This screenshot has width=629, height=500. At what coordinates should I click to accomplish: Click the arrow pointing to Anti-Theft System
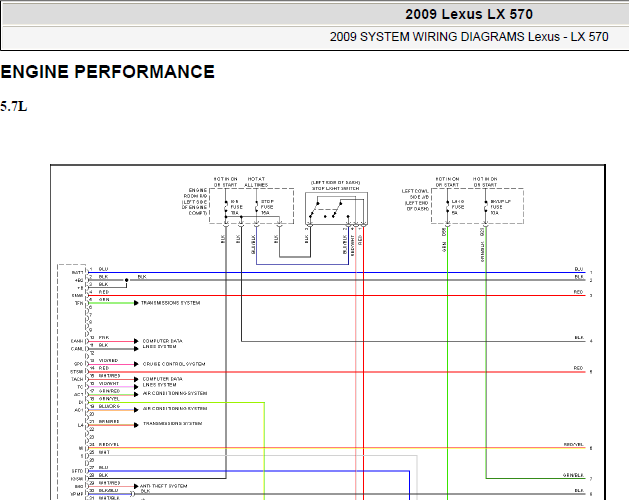pos(136,486)
